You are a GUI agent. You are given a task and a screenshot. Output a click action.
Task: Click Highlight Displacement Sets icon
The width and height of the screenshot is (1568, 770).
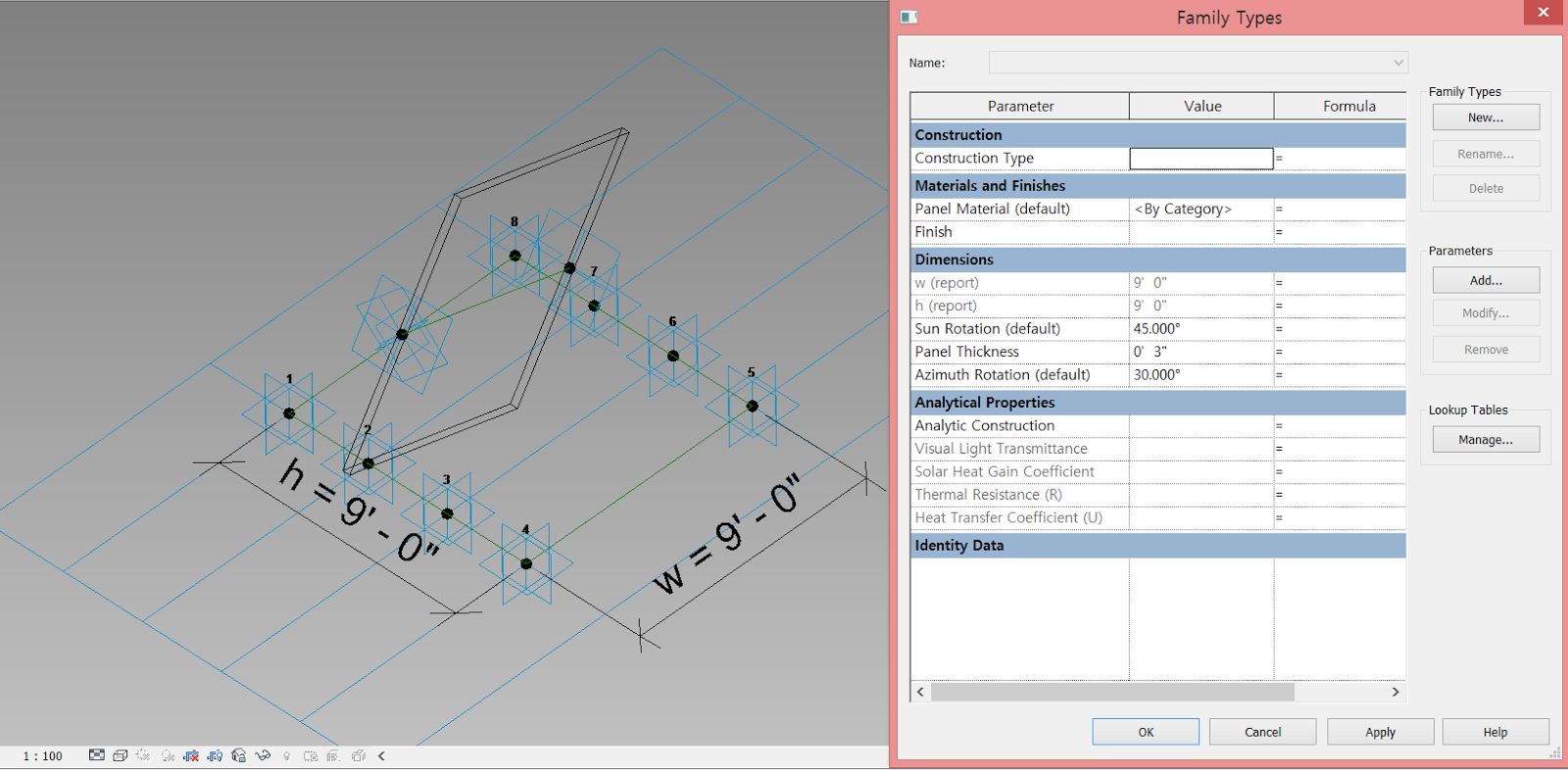click(359, 755)
